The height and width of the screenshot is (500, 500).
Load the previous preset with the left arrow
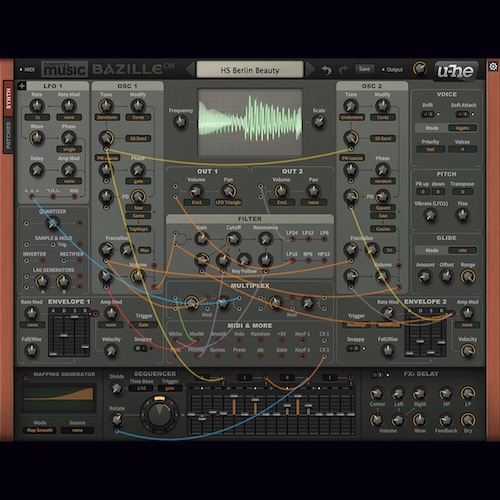pyautogui.click(x=190, y=70)
